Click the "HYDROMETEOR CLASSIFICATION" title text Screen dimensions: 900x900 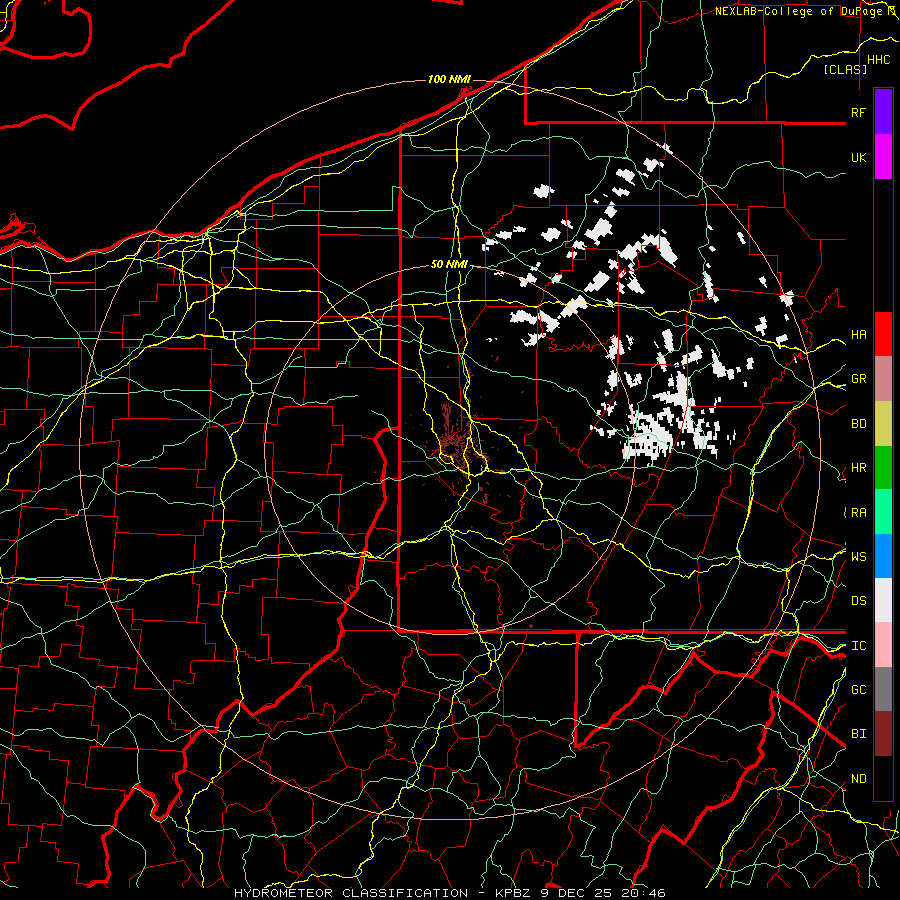tap(351, 893)
